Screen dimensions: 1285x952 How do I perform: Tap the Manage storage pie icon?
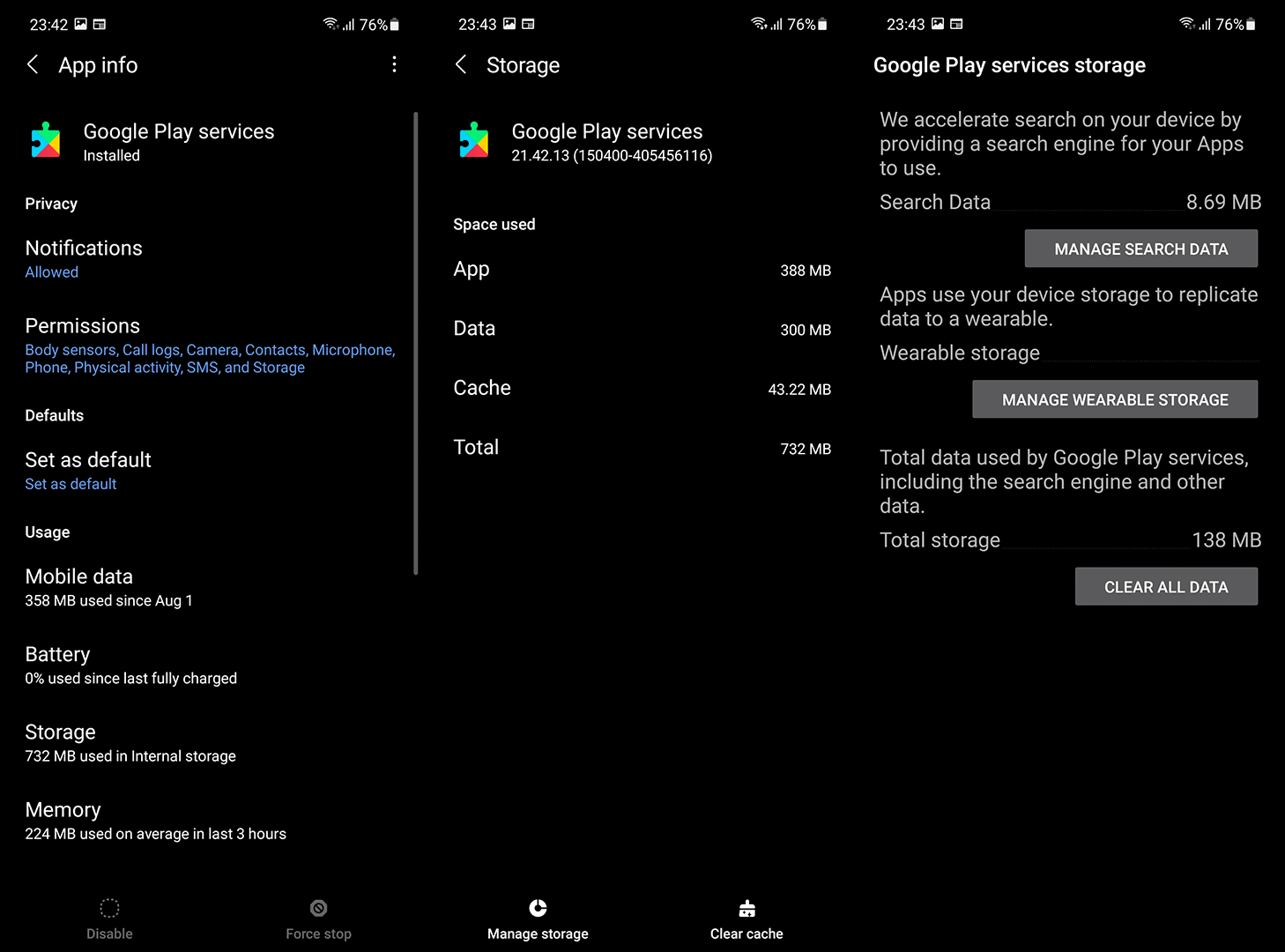point(538,908)
